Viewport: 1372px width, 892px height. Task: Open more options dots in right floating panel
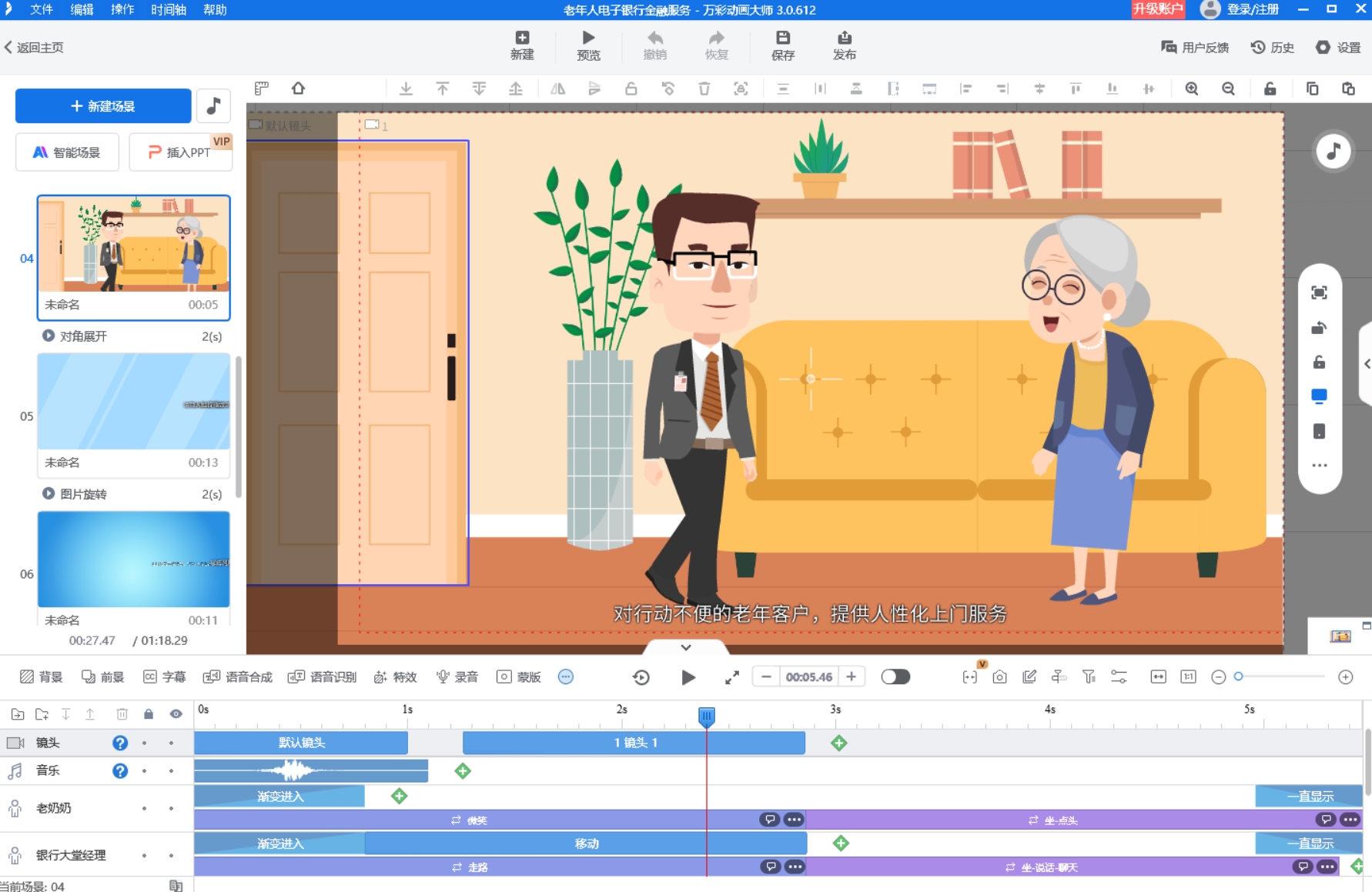(x=1319, y=466)
